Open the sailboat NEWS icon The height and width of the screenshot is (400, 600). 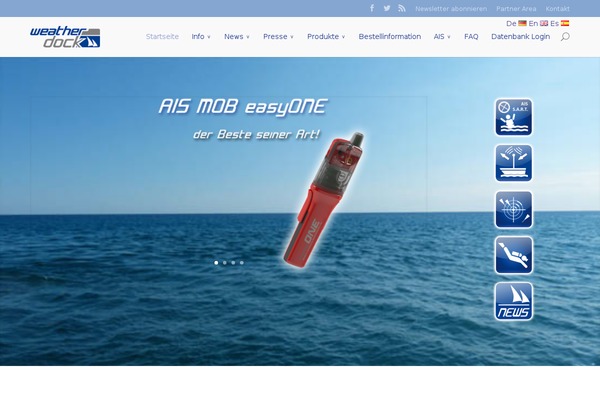pos(514,301)
